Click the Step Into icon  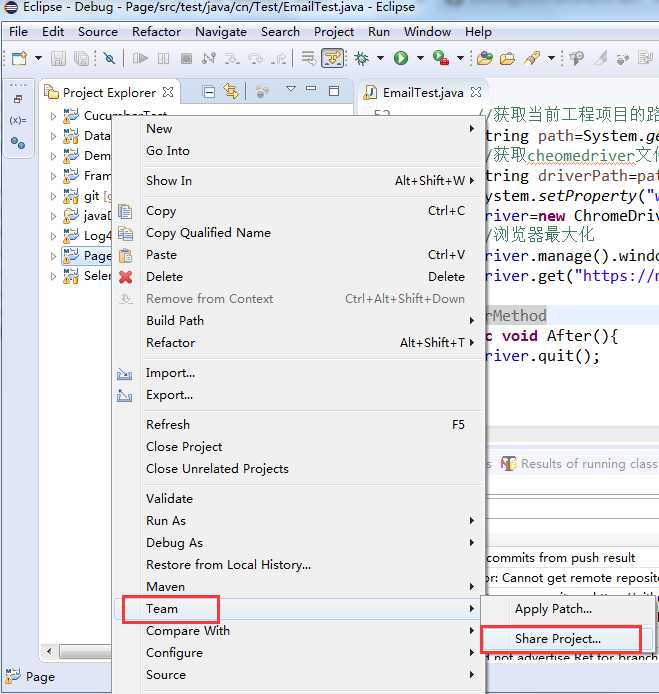[x=232, y=58]
